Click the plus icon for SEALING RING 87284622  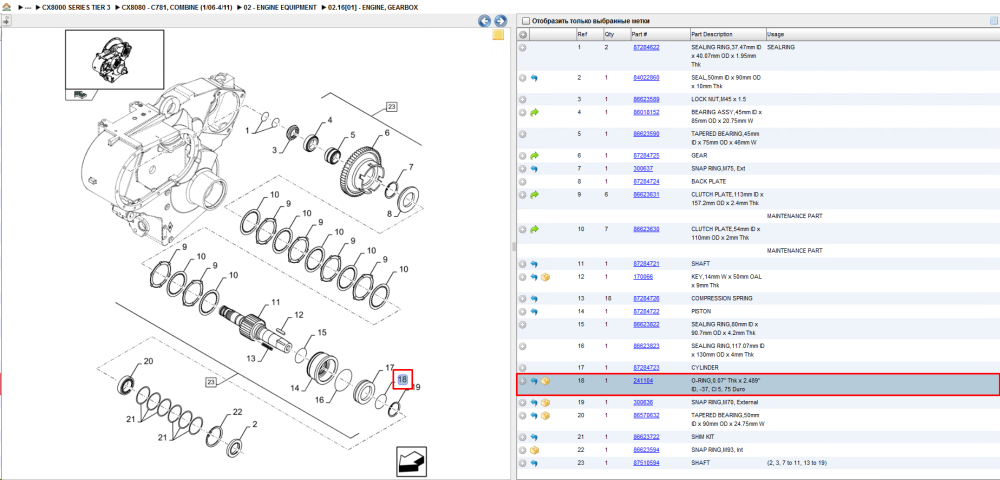click(522, 48)
